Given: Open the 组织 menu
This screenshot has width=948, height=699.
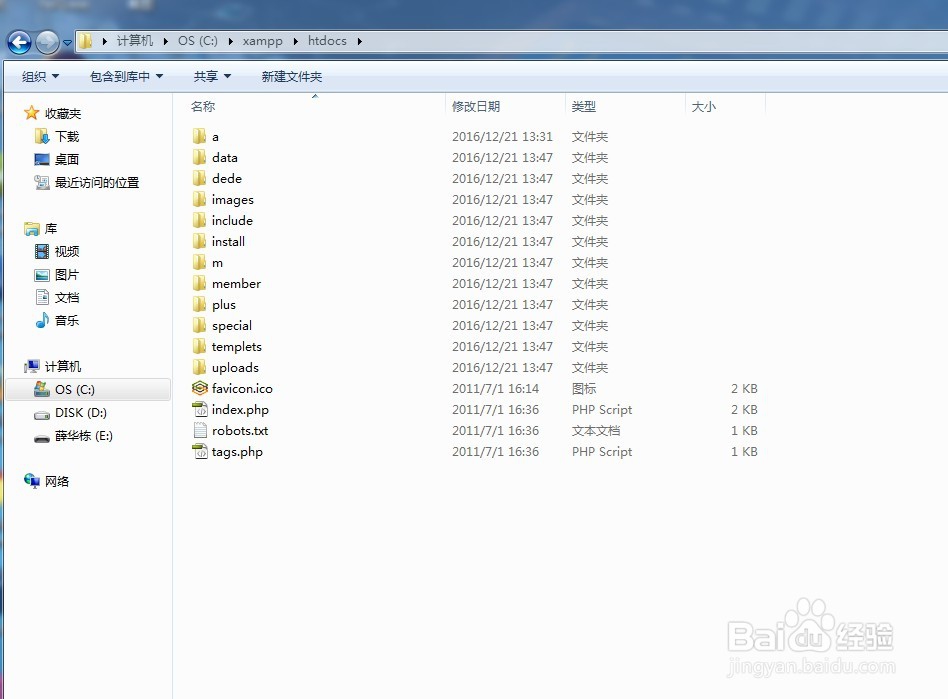Looking at the screenshot, I should click(41, 76).
